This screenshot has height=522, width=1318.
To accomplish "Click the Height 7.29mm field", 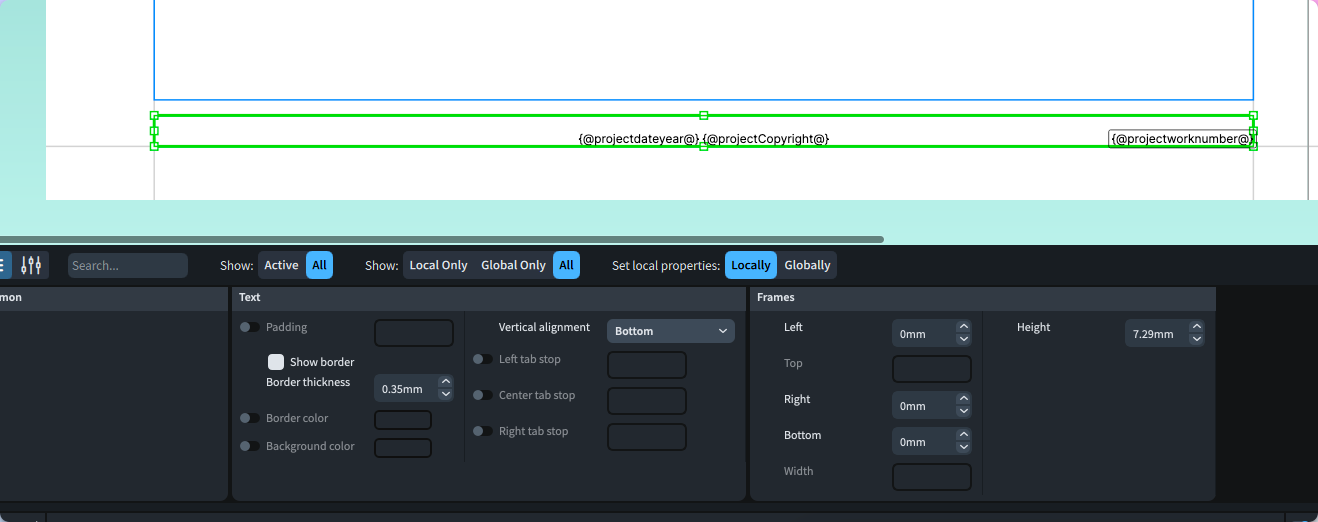I will 1157,334.
